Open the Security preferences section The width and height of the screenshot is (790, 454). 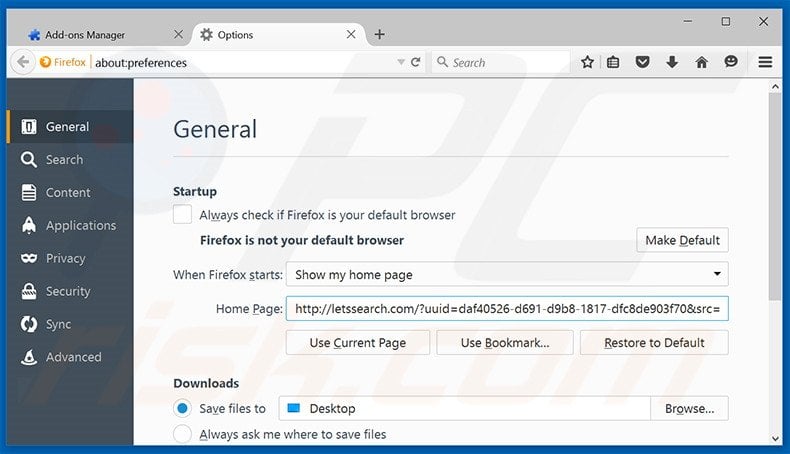70,291
